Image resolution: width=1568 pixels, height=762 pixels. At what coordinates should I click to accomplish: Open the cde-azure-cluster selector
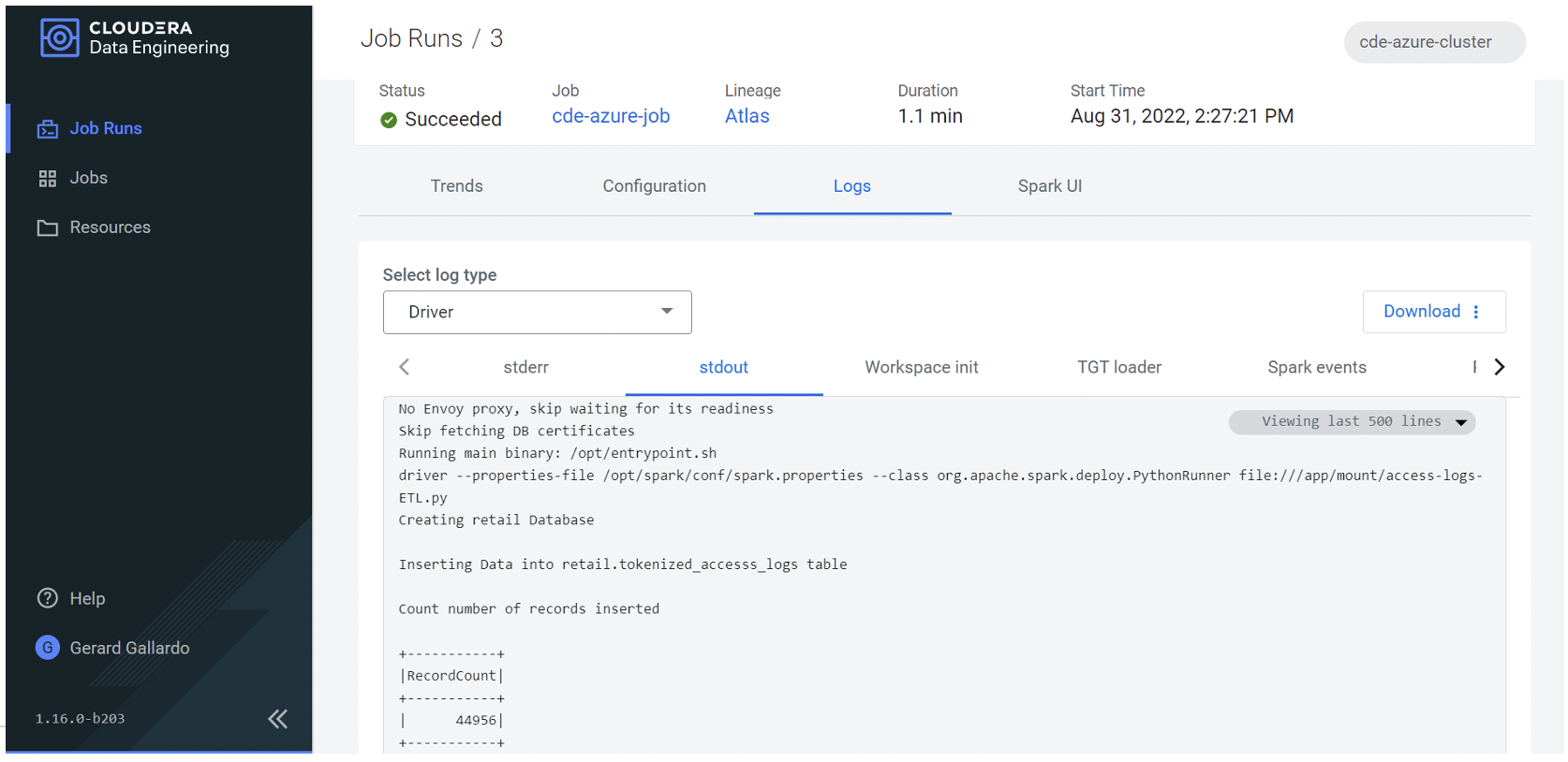1435,42
